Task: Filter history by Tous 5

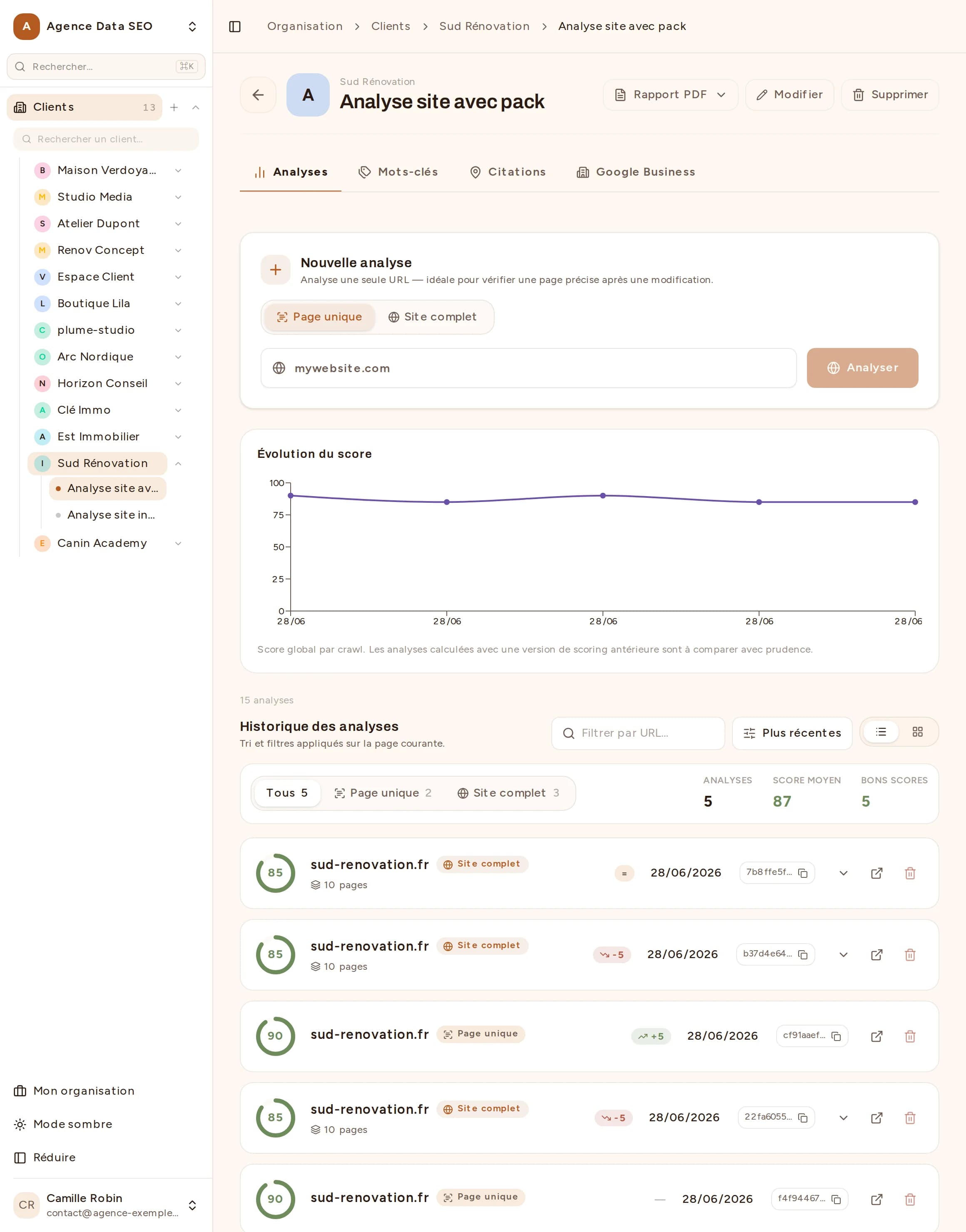Action: coord(287,793)
